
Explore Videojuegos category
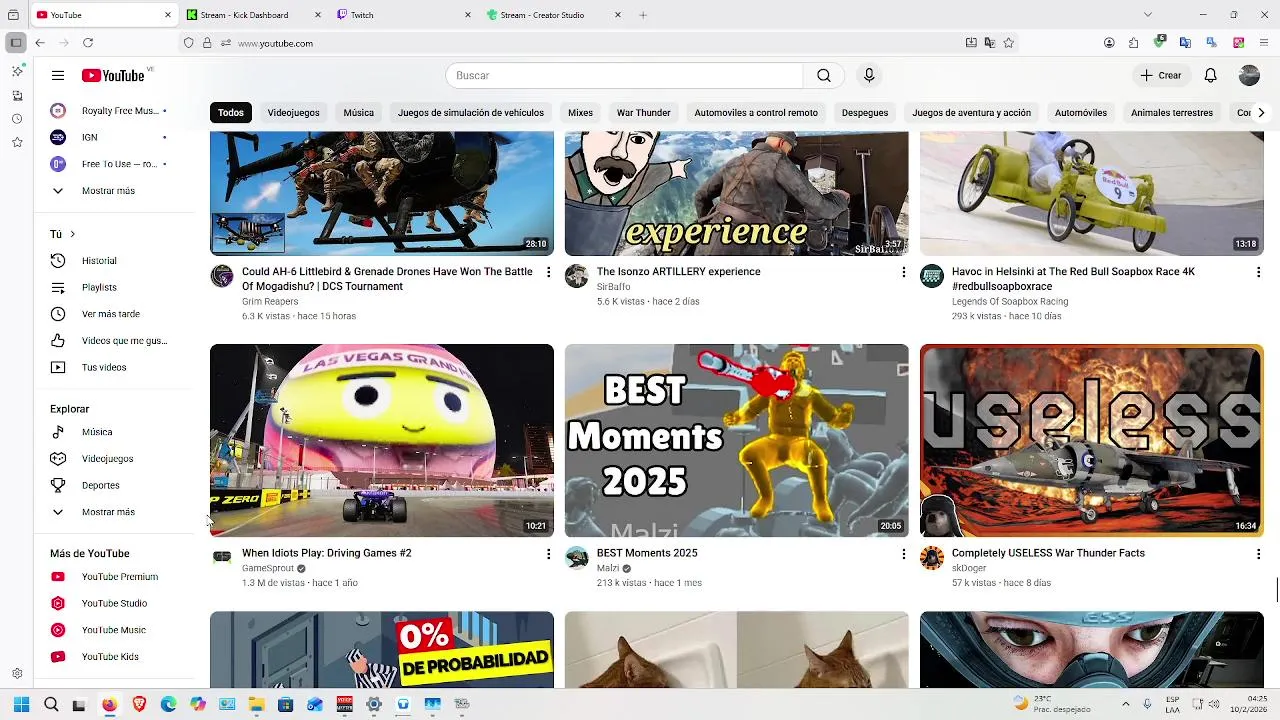click(109, 459)
